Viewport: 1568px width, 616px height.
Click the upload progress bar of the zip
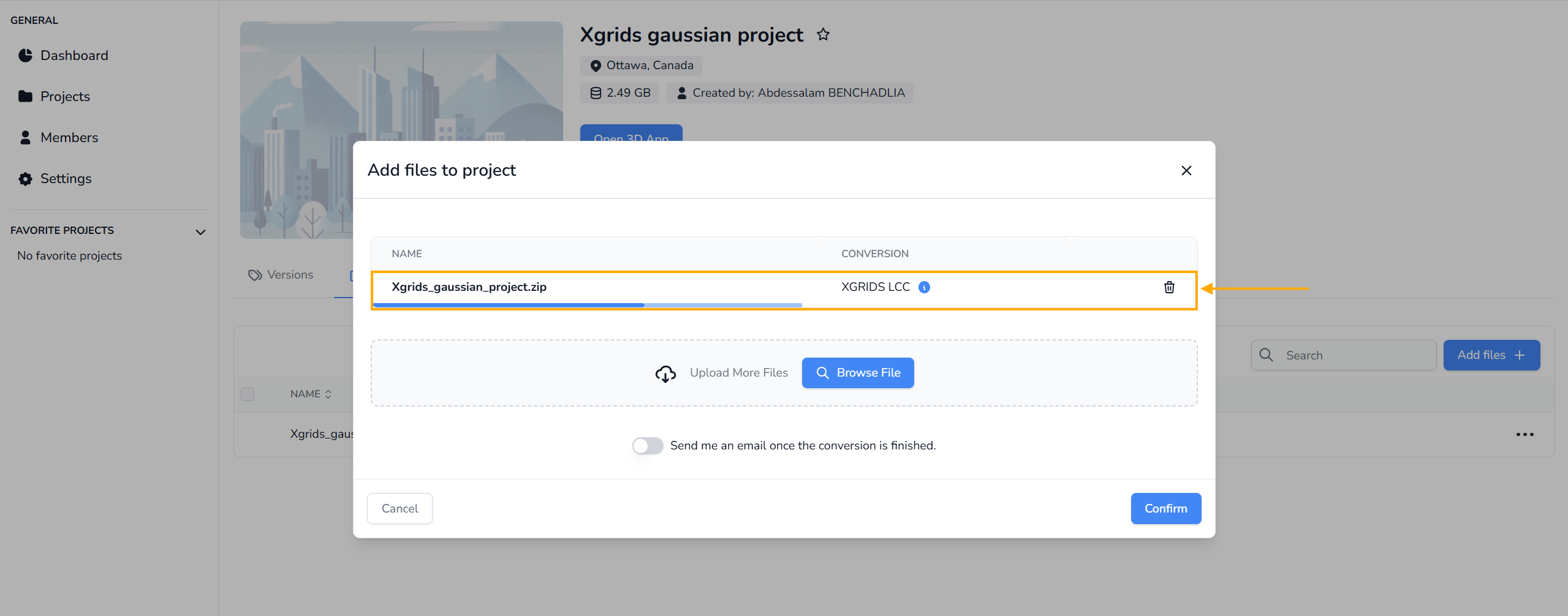[587, 305]
